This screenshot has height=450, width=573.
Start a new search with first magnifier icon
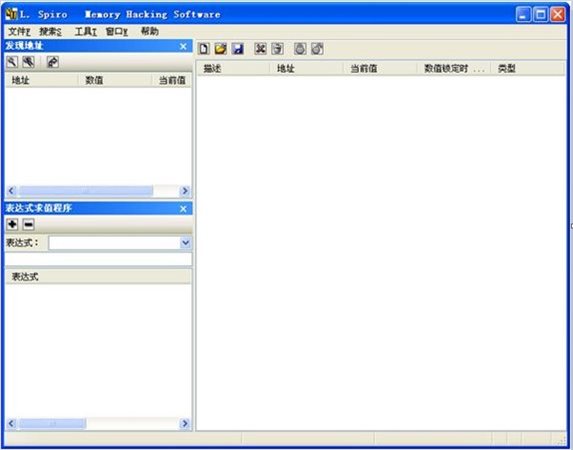[x=12, y=62]
